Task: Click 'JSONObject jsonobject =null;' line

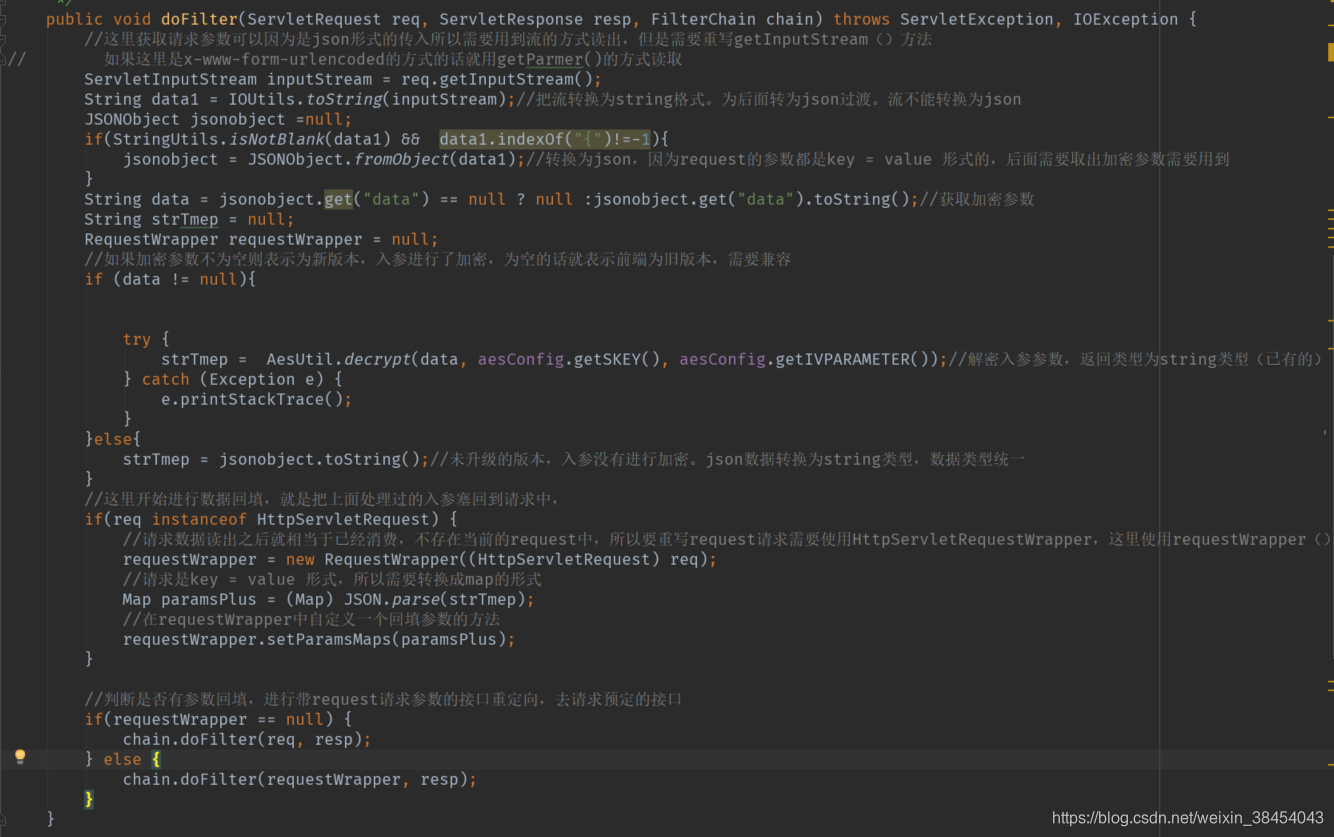Action: pos(218,119)
